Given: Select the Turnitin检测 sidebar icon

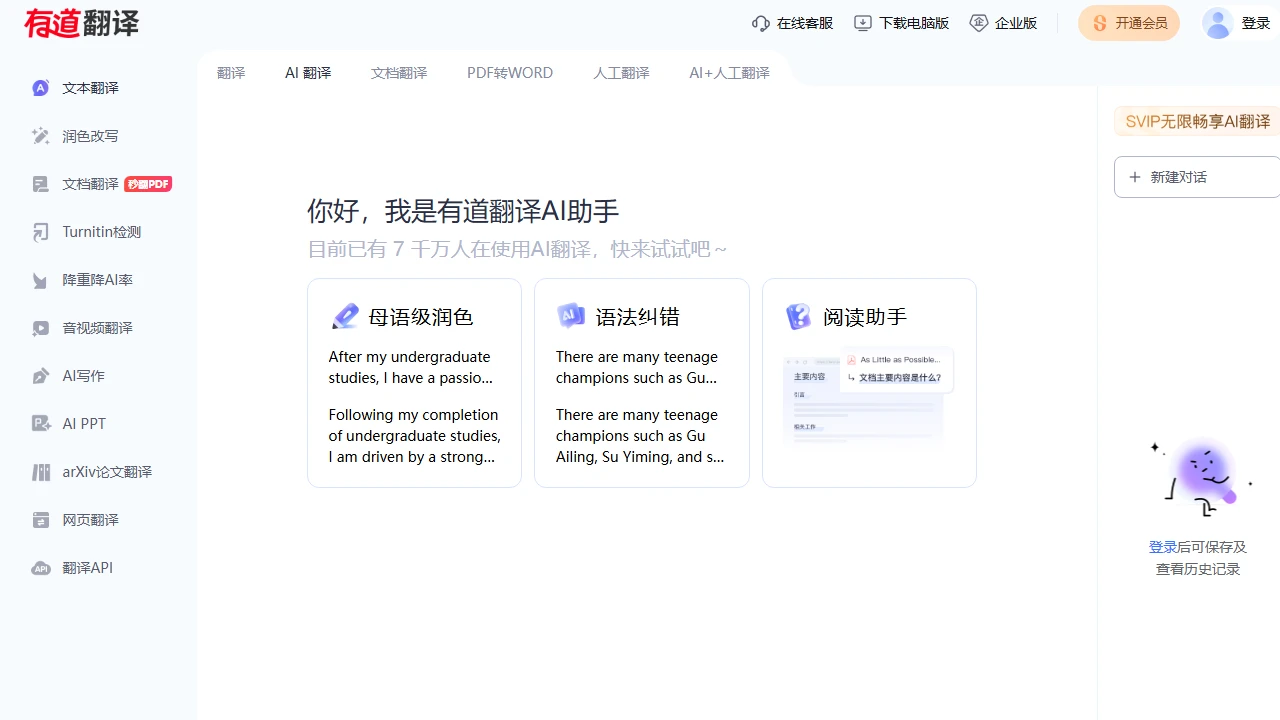Looking at the screenshot, I should [x=41, y=232].
